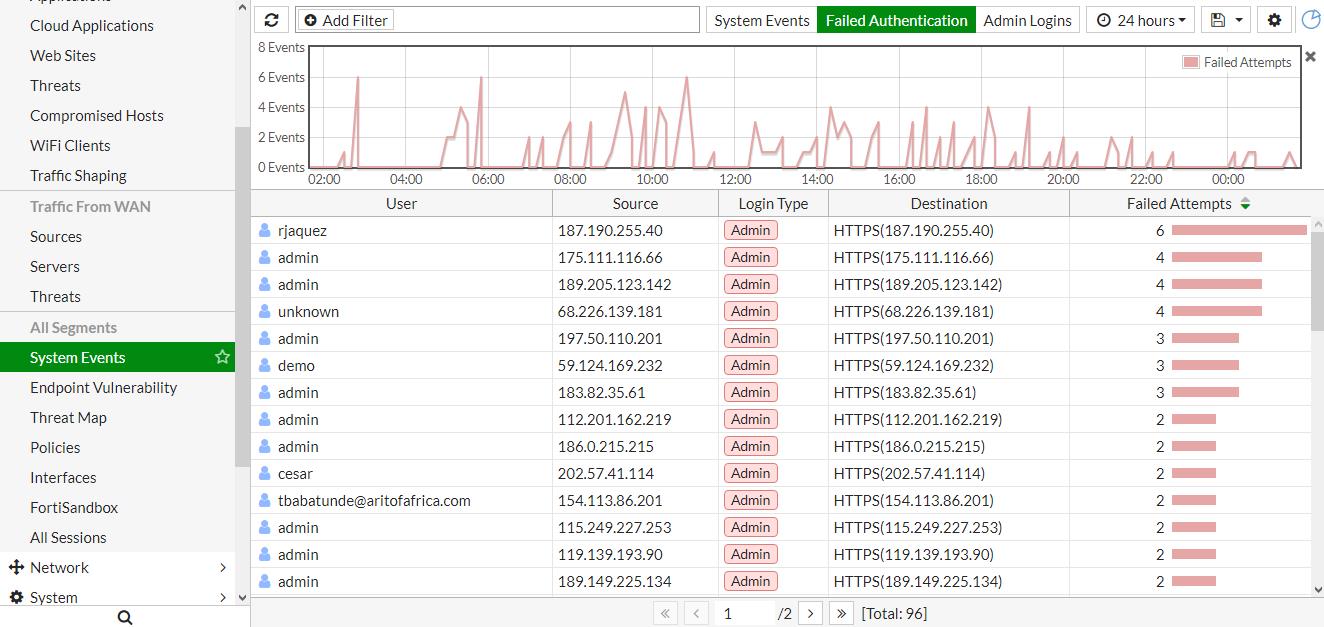The height and width of the screenshot is (627, 1324).
Task: Open the save options dropdown
Action: pos(1227,20)
